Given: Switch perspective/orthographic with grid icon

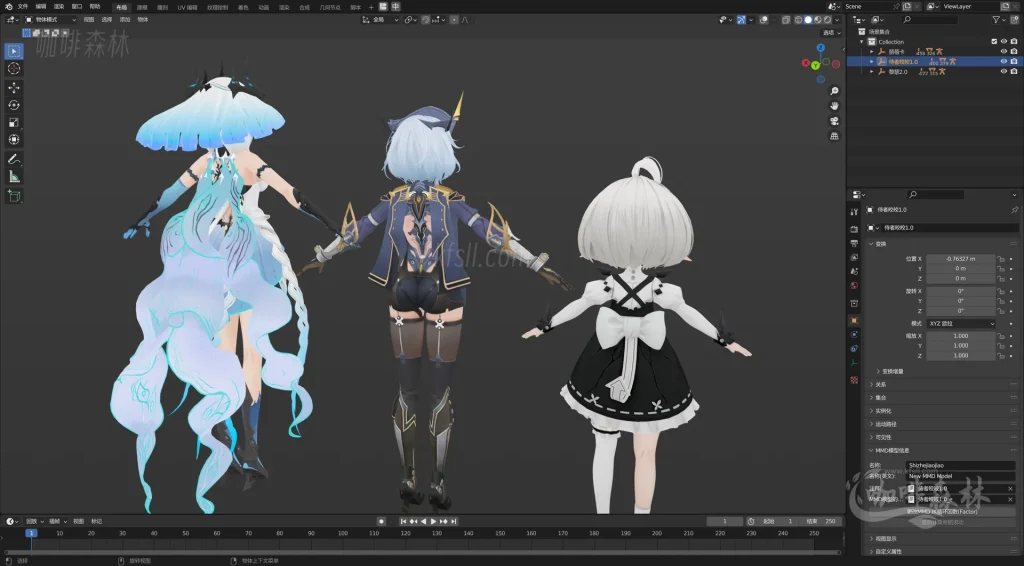Looking at the screenshot, I should pos(834,136).
